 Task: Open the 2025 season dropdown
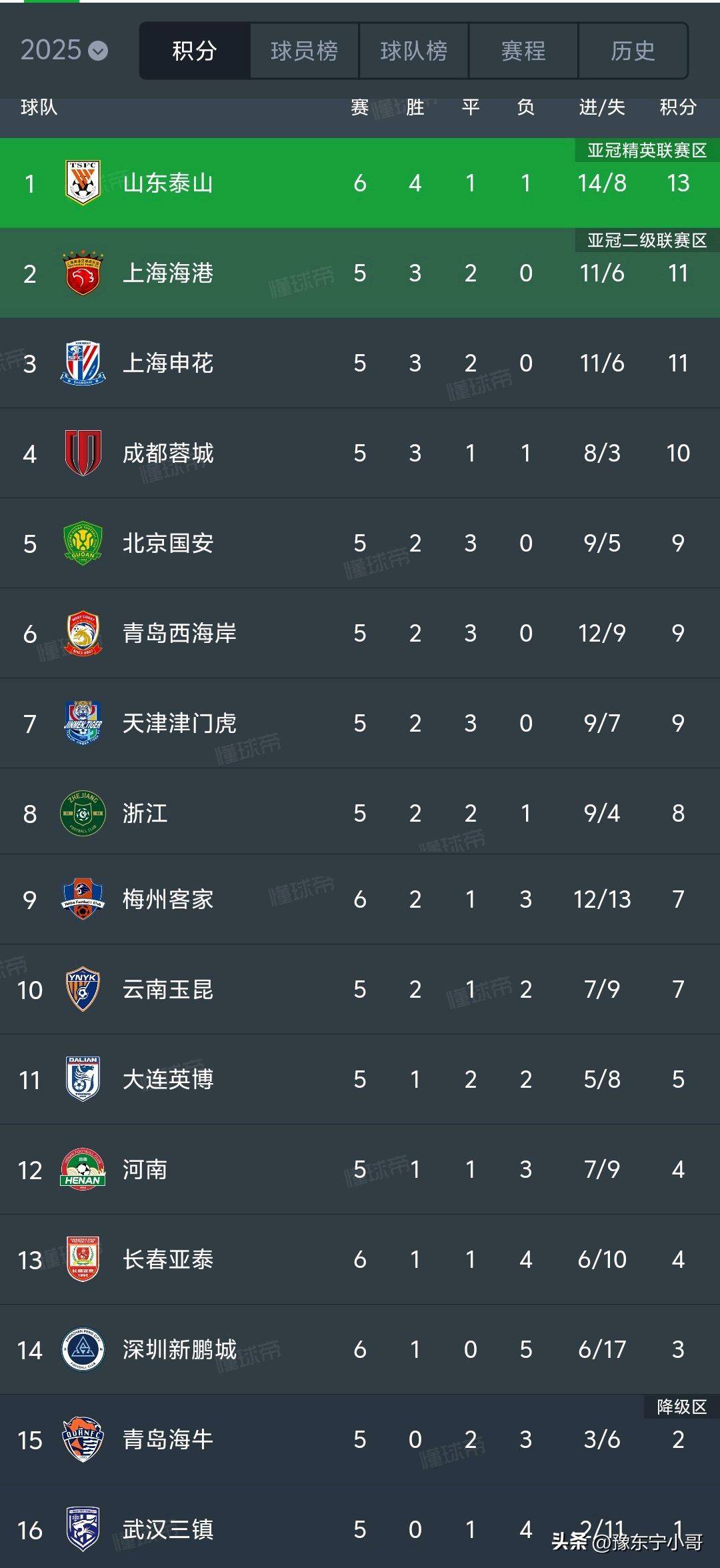point(63,51)
